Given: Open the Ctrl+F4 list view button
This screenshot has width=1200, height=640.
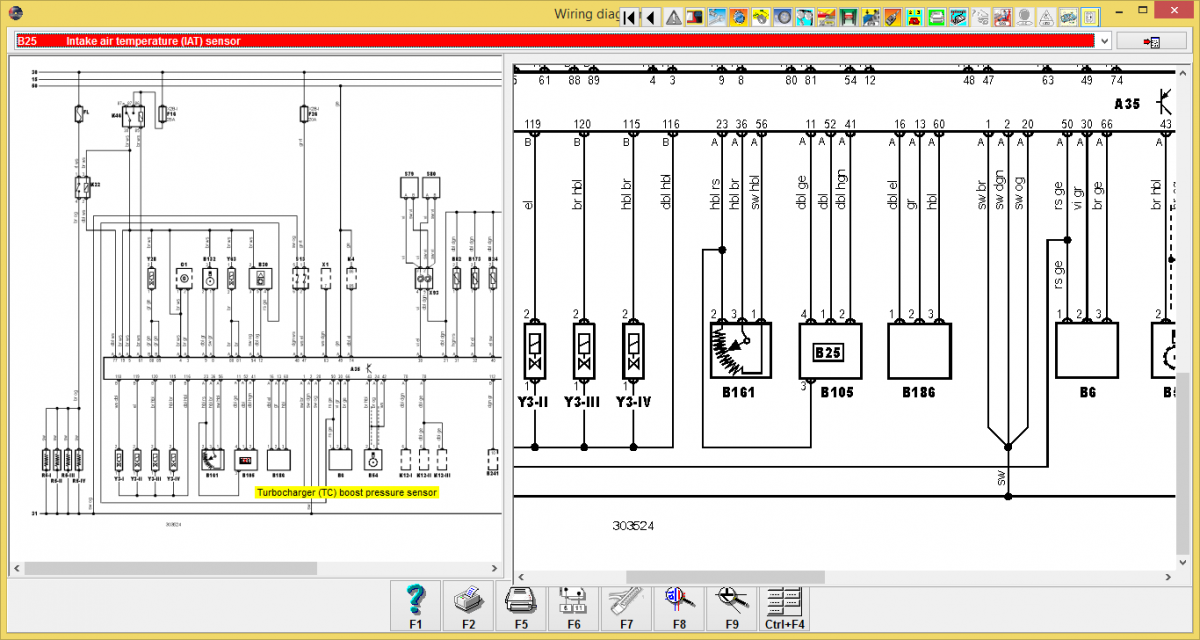Looking at the screenshot, I should pos(785,608).
